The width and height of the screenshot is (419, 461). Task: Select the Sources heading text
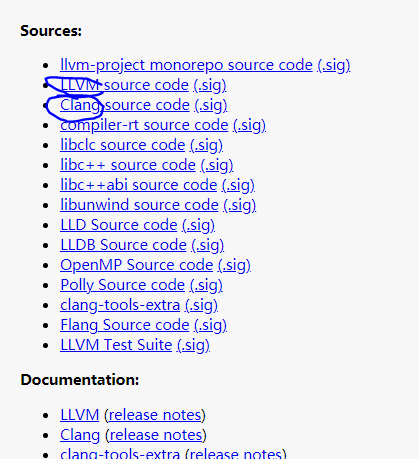tap(51, 31)
